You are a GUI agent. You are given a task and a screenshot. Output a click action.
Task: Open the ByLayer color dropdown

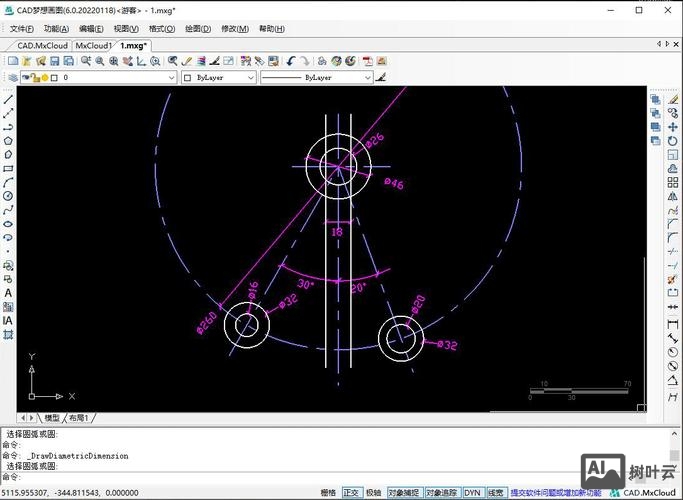pyautogui.click(x=251, y=77)
